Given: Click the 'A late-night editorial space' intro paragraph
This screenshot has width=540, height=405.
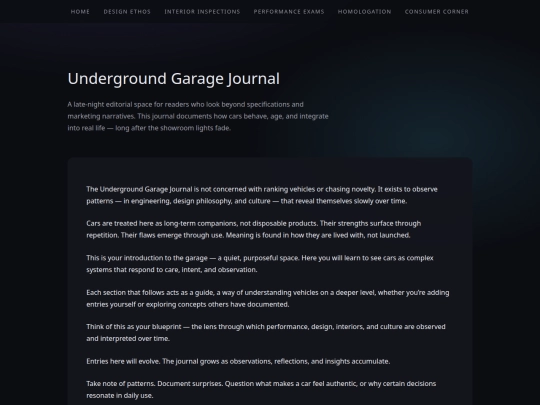Looking at the screenshot, I should pos(198,116).
